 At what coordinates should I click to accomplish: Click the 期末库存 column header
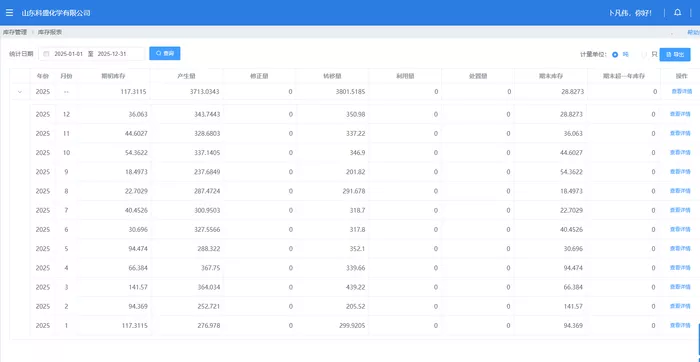coord(550,76)
